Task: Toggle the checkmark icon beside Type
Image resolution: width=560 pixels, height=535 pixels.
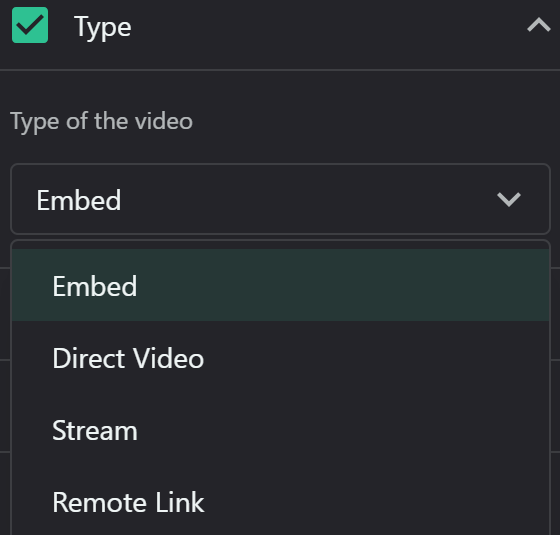Action: (x=30, y=25)
